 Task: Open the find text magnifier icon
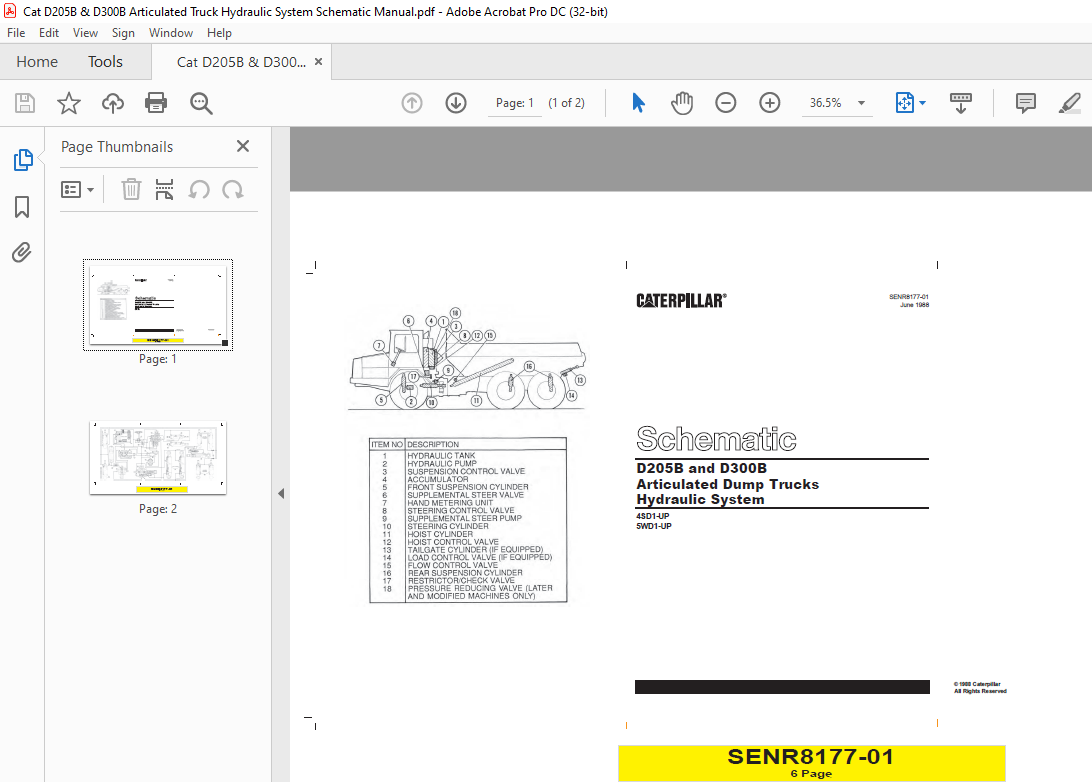pos(201,103)
